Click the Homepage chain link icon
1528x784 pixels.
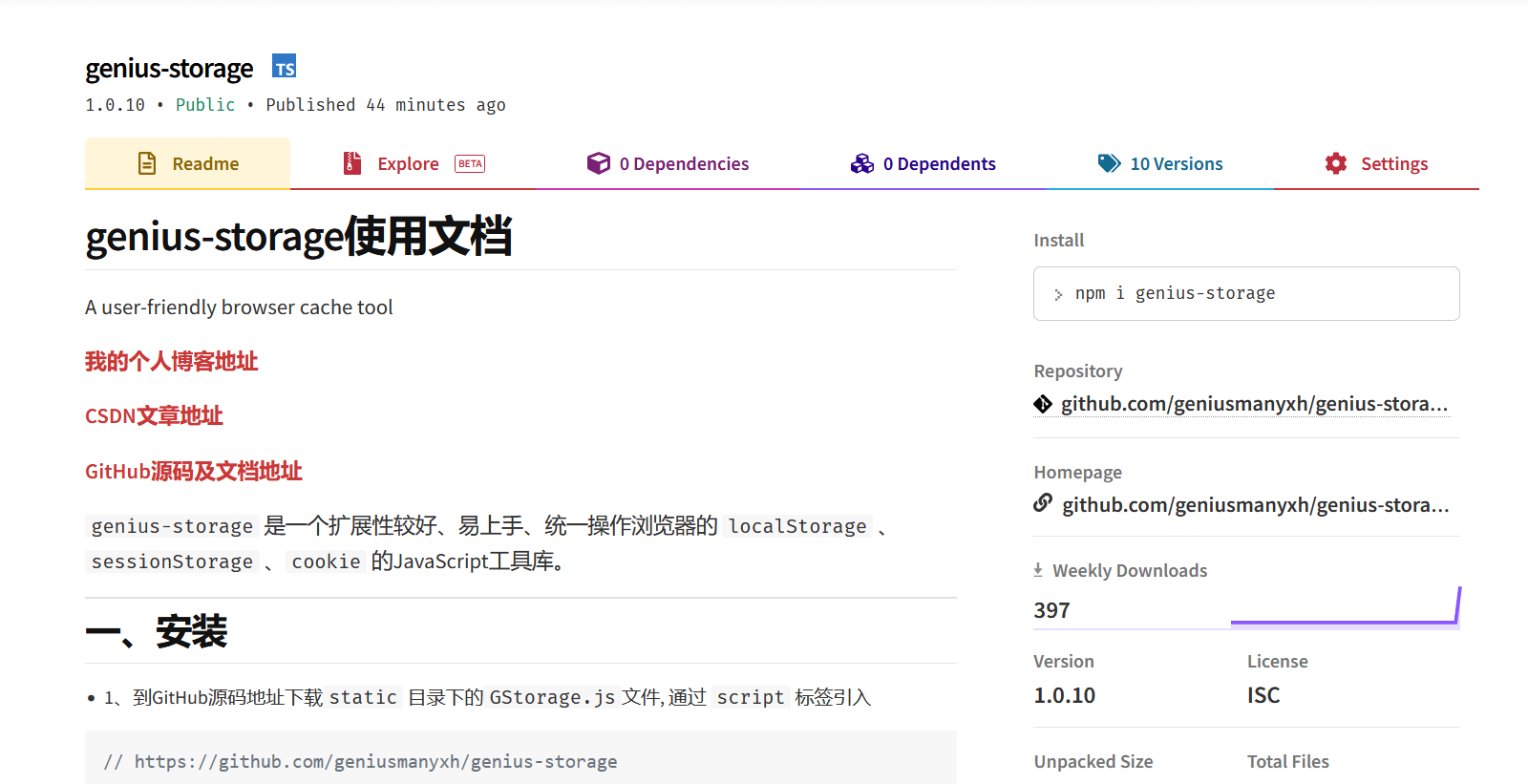coord(1043,502)
